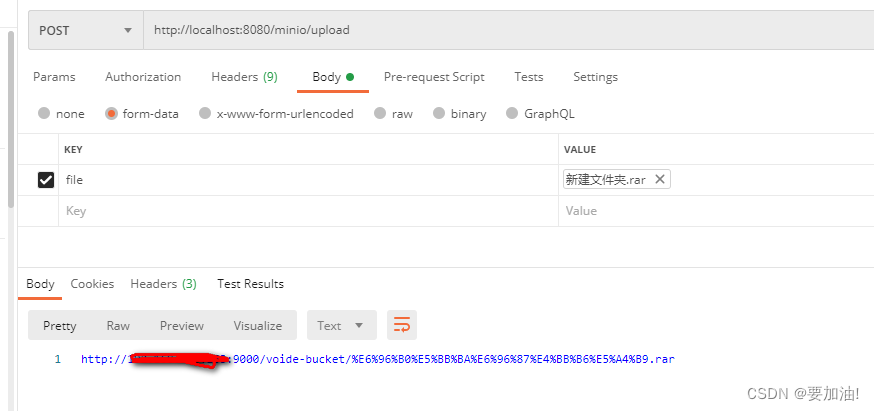Click the request URL field
This screenshot has height=411, width=874.
[508, 30]
